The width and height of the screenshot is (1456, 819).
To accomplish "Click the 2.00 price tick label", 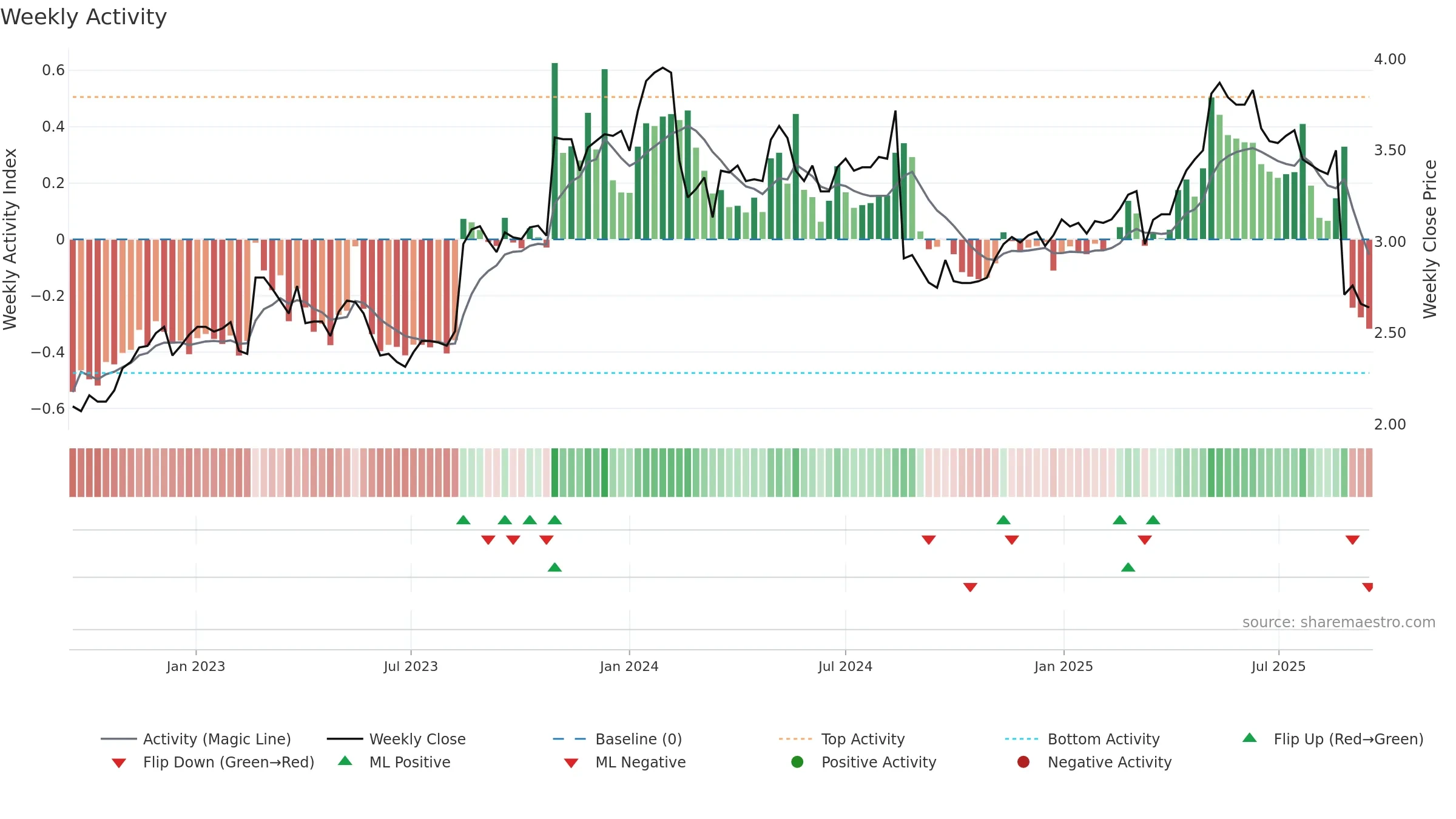I will coord(1390,425).
